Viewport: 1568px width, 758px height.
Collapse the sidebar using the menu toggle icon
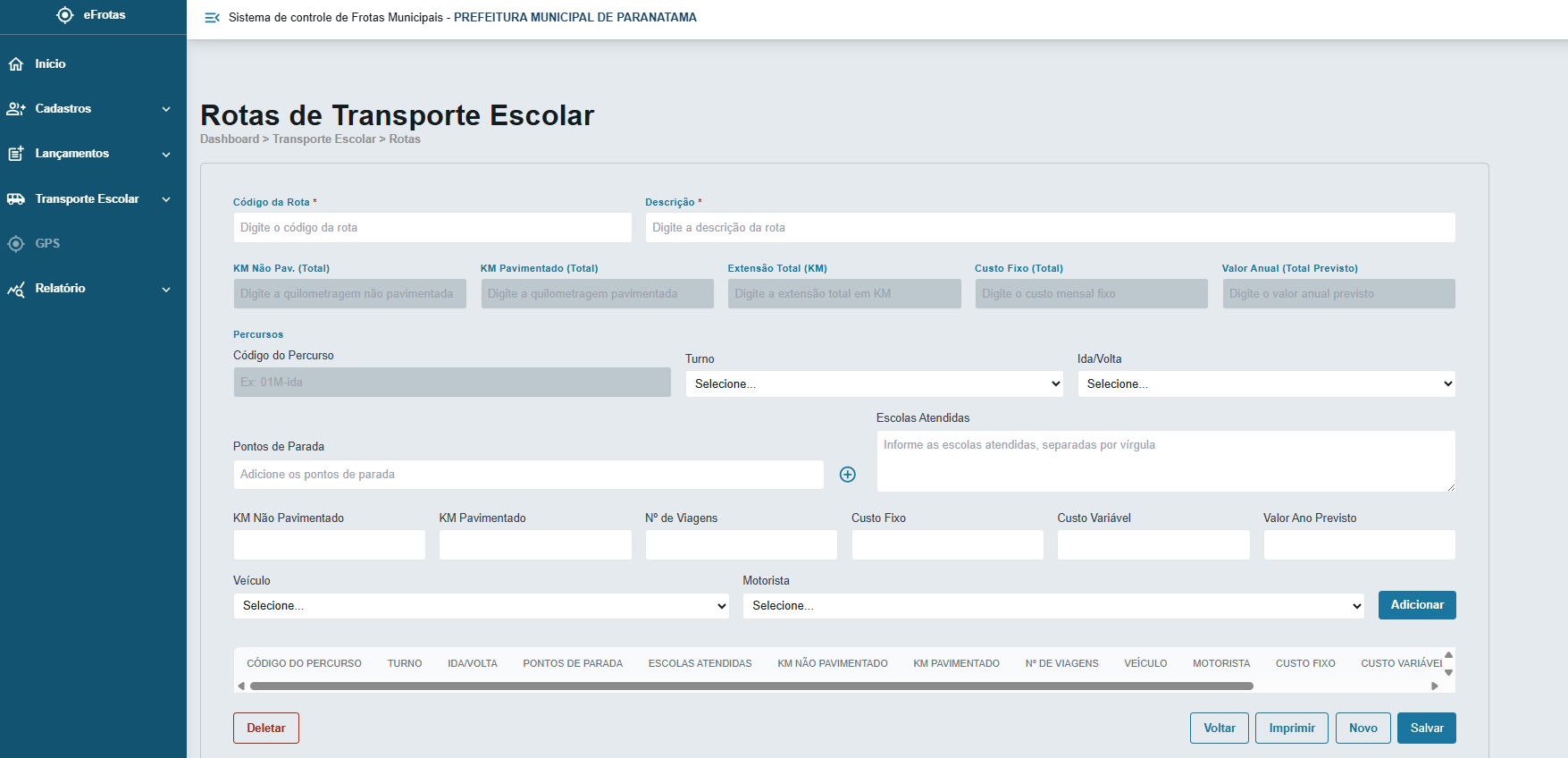(212, 18)
